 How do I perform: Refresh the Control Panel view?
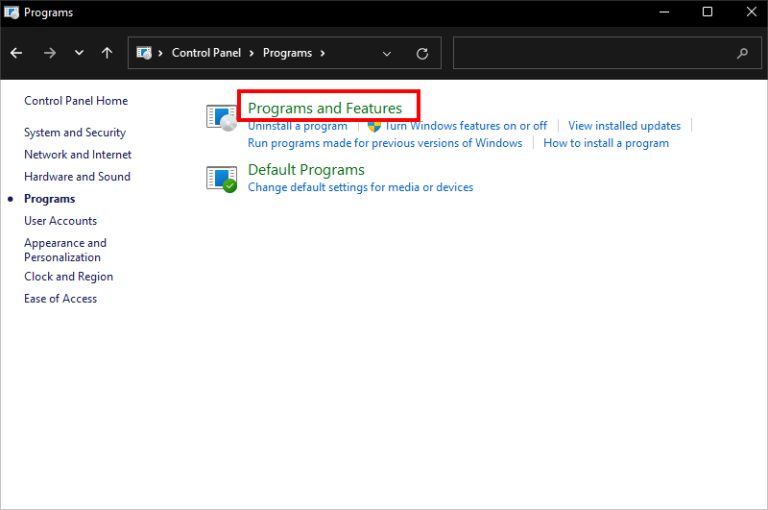click(422, 53)
